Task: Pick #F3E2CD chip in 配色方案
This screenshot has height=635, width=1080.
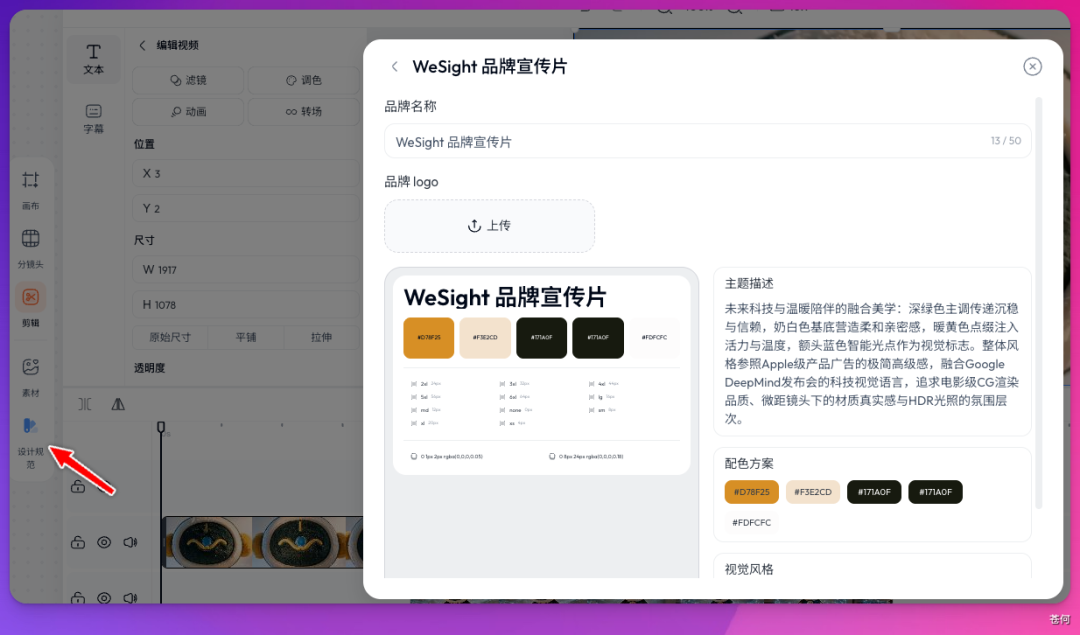Action: [x=813, y=492]
